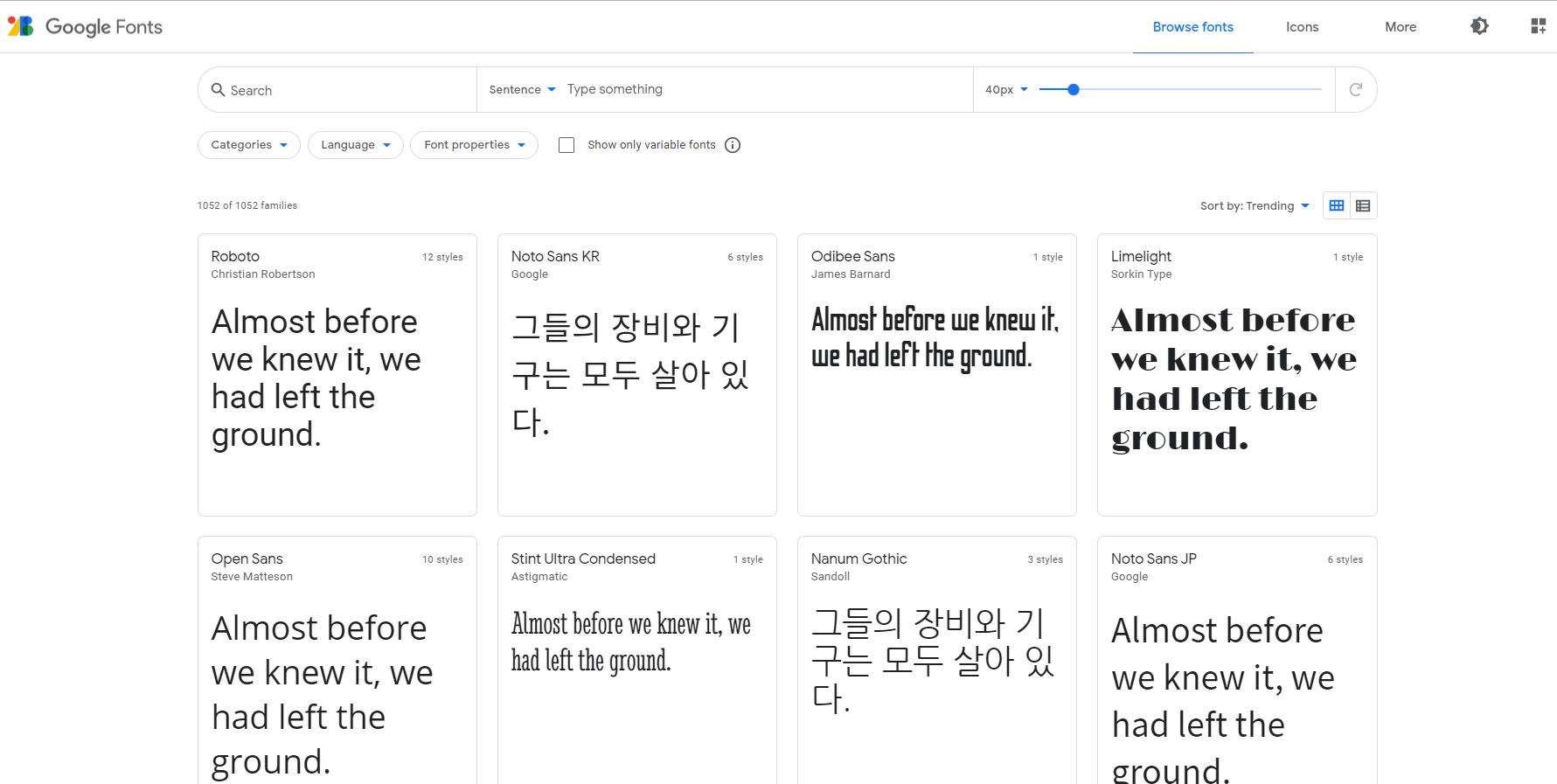Click the 3 styles label on Nanum Gothic
Image resolution: width=1557 pixels, height=784 pixels.
click(1046, 559)
